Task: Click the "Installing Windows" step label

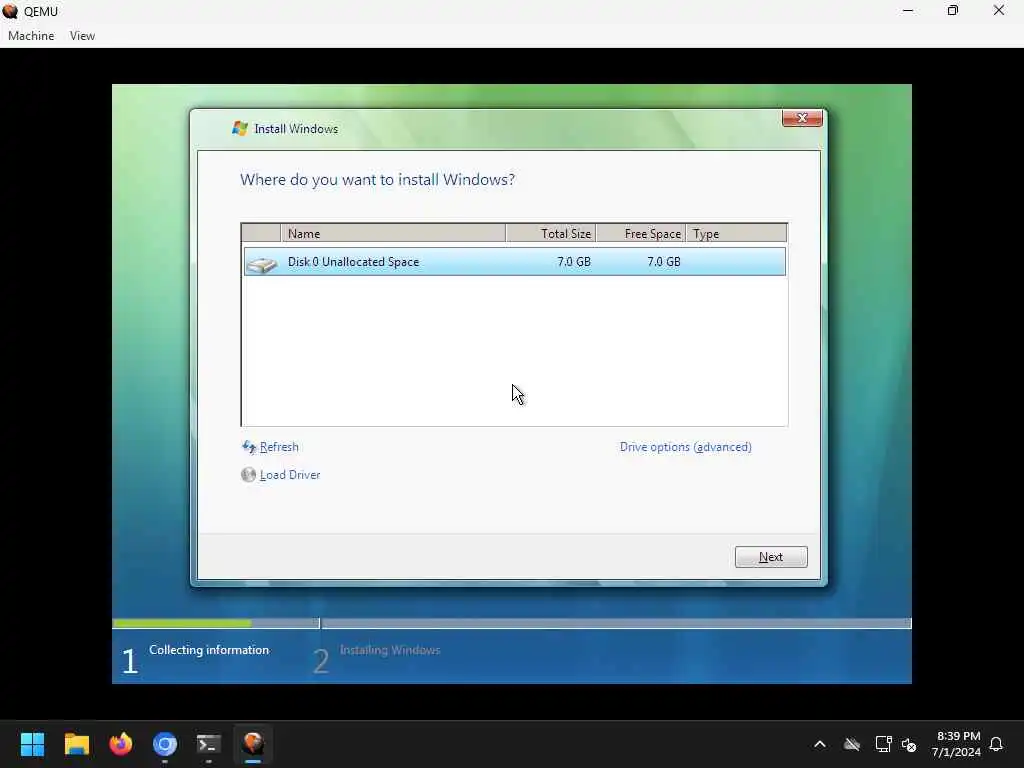Action: 390,650
